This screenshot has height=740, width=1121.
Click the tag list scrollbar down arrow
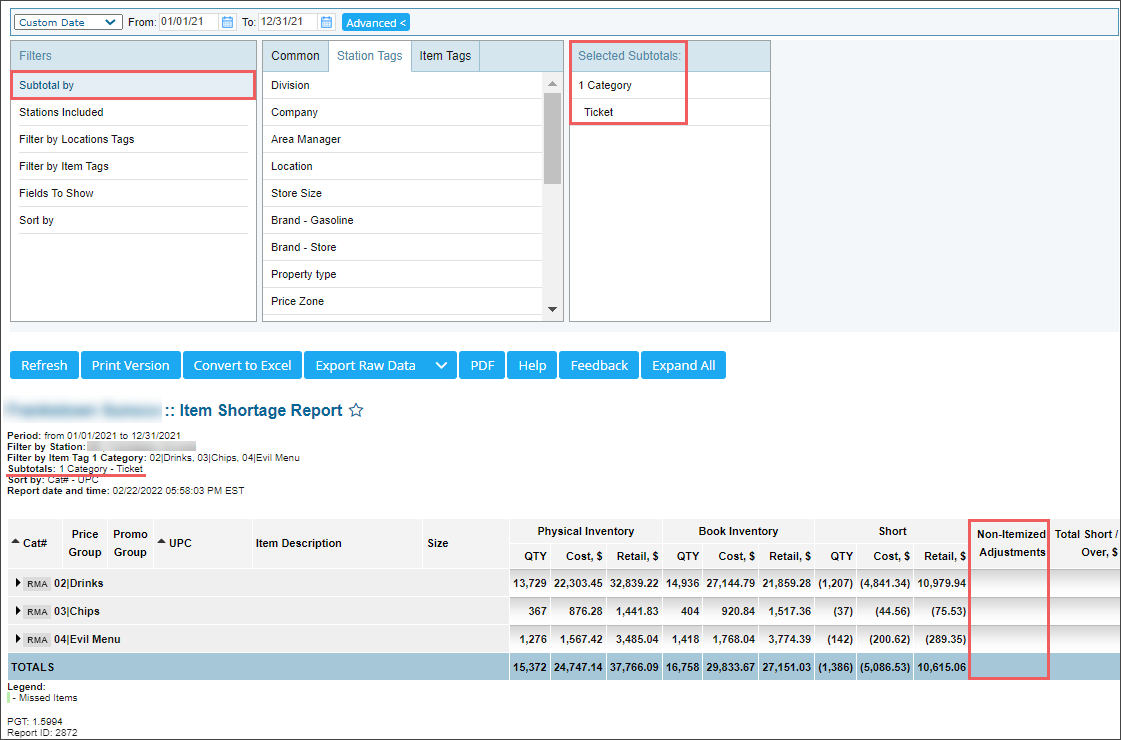553,310
